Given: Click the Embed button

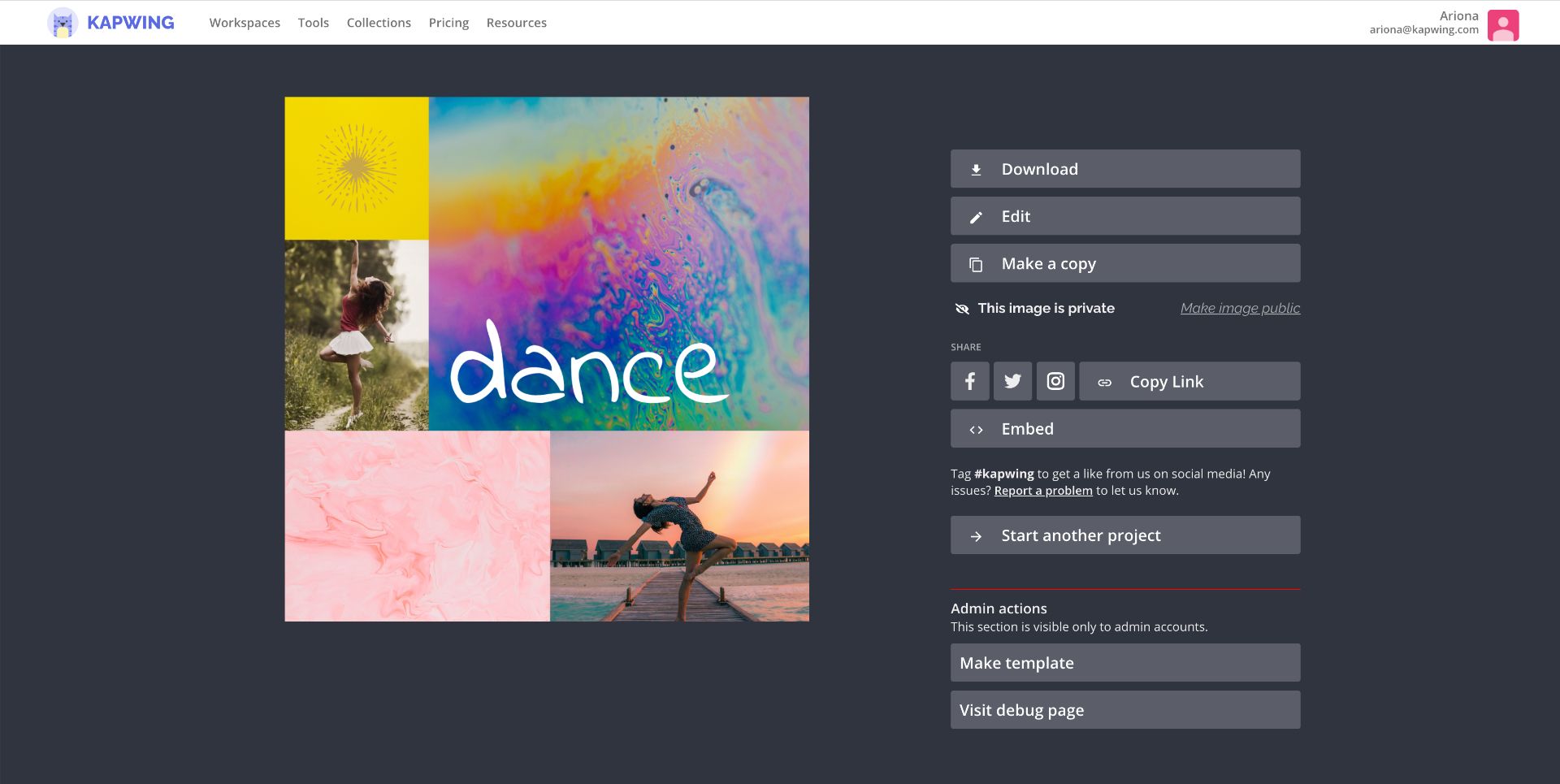Looking at the screenshot, I should (1124, 428).
